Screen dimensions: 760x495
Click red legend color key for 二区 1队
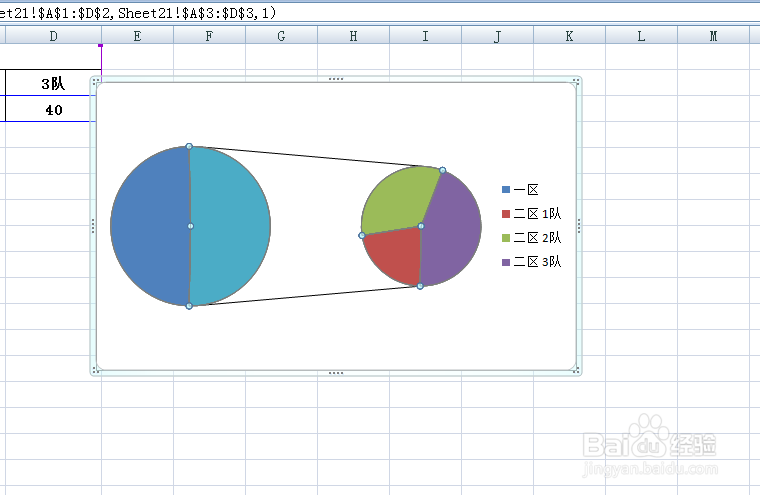pos(506,214)
